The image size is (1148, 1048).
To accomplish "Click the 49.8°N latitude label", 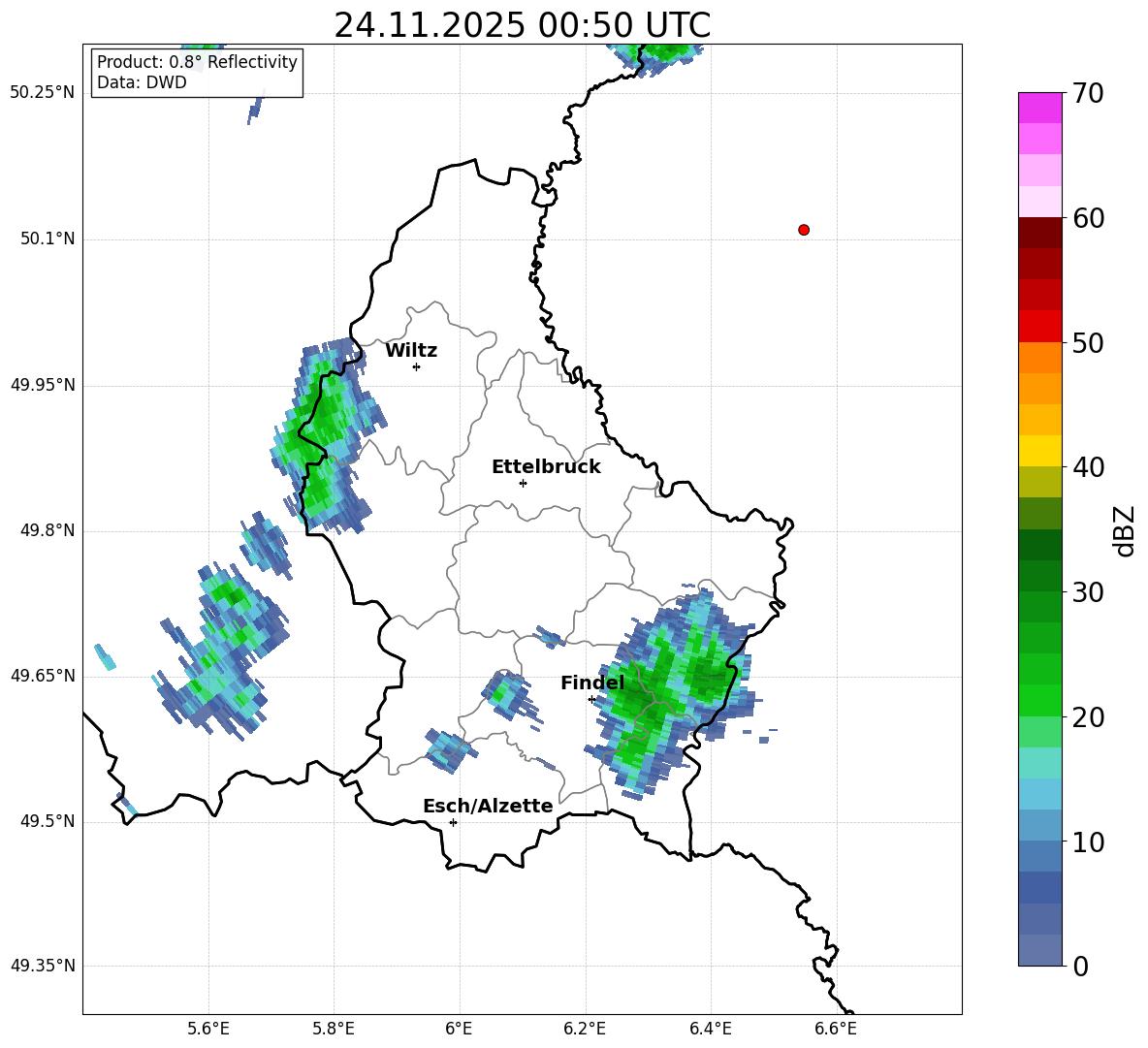I will point(48,530).
